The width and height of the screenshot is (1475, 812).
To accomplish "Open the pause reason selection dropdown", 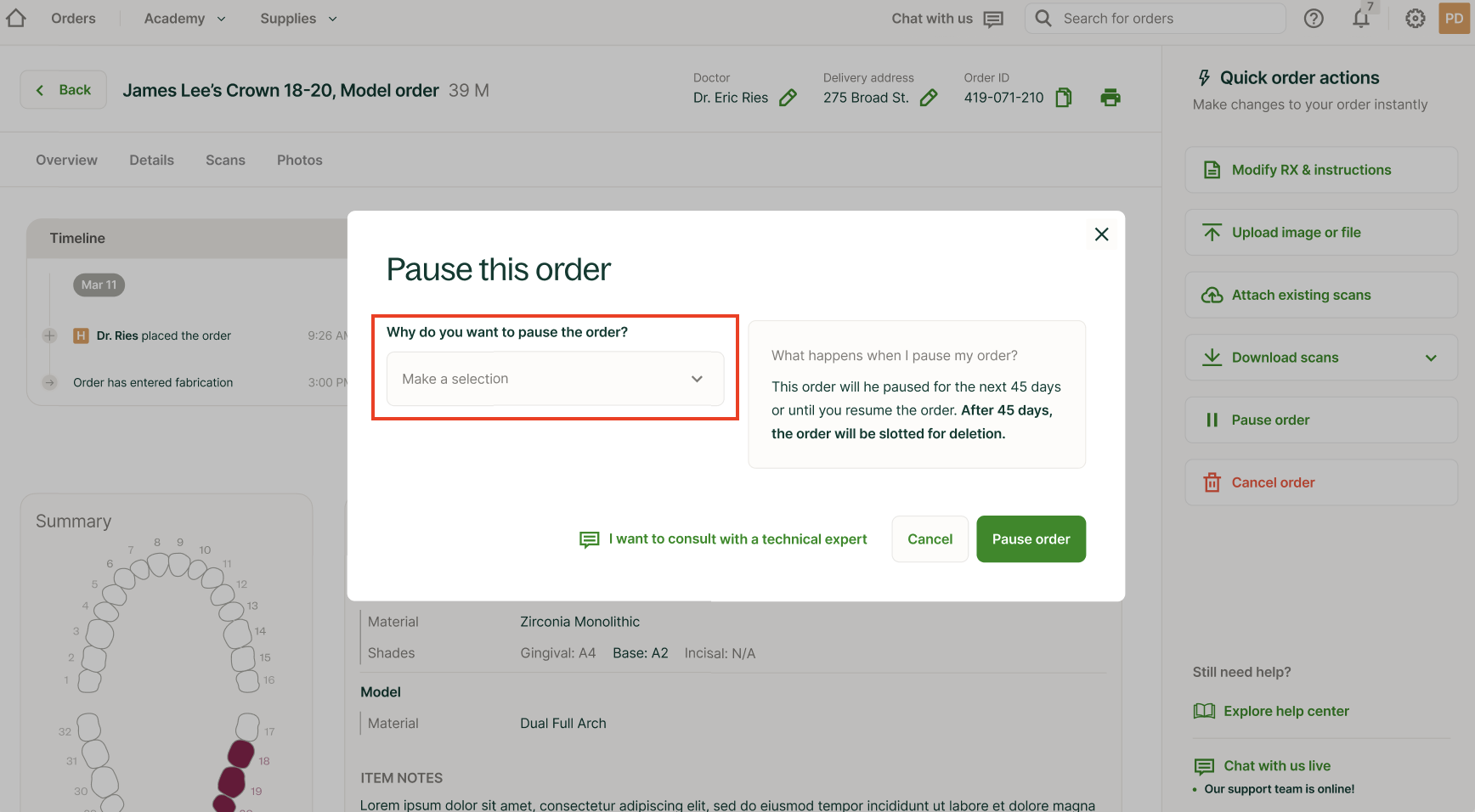I will [555, 379].
